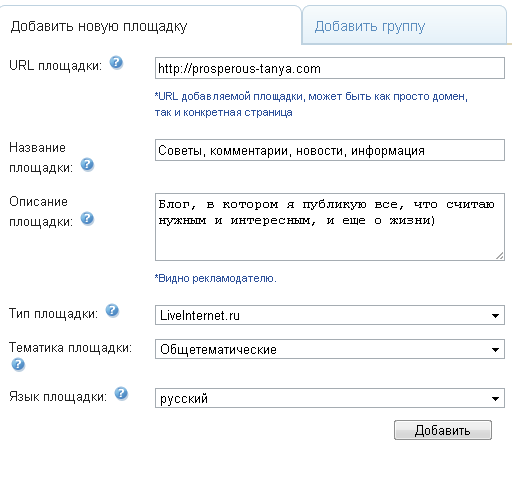The width and height of the screenshot is (512, 478).
Task: Click the Видно рекламодателю note
Action: (x=215, y=278)
